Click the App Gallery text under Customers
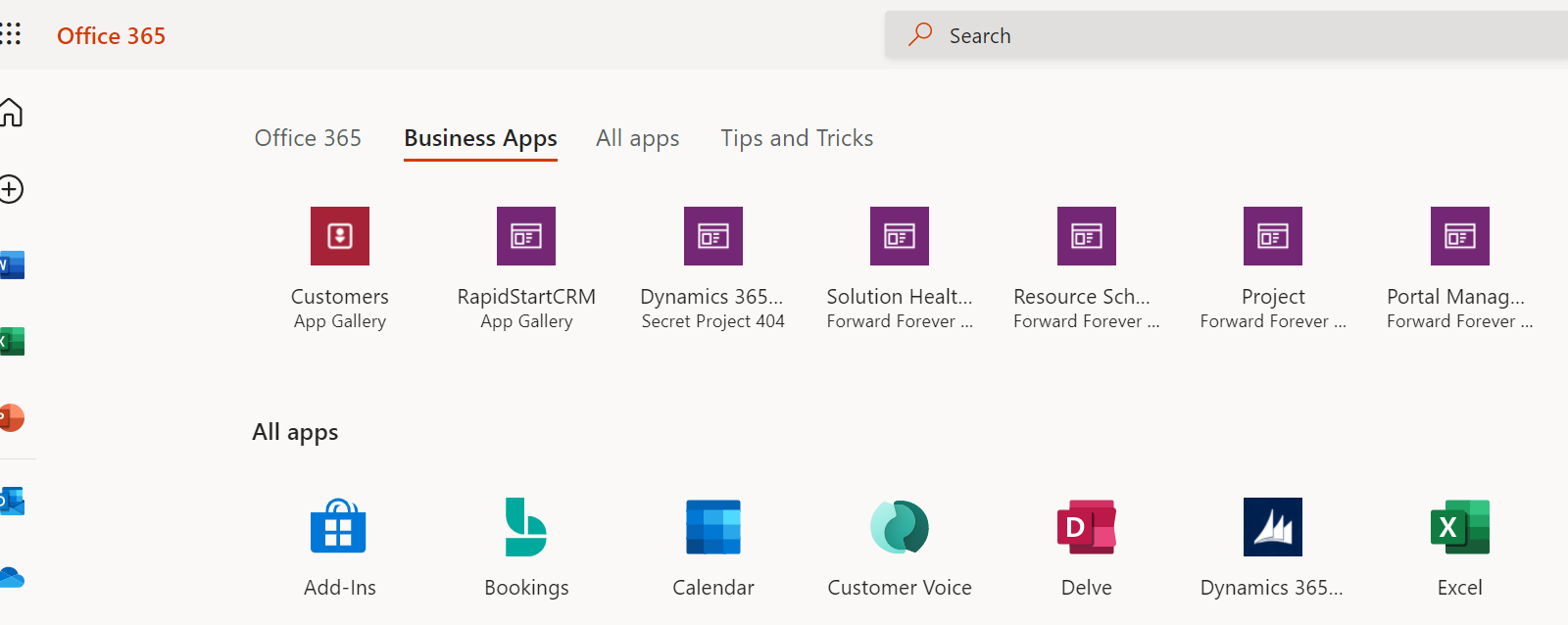Image resolution: width=1568 pixels, height=625 pixels. tap(340, 321)
